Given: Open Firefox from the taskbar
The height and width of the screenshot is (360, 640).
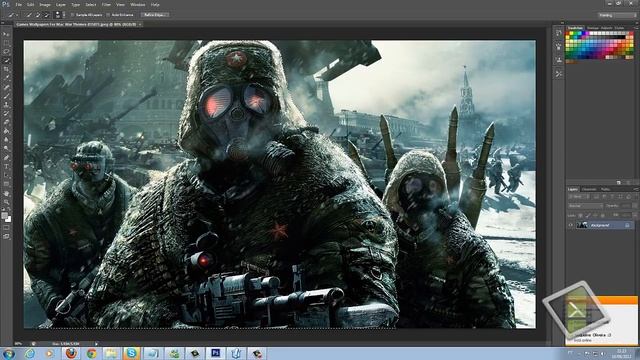Looking at the screenshot, I should (x=71, y=353).
